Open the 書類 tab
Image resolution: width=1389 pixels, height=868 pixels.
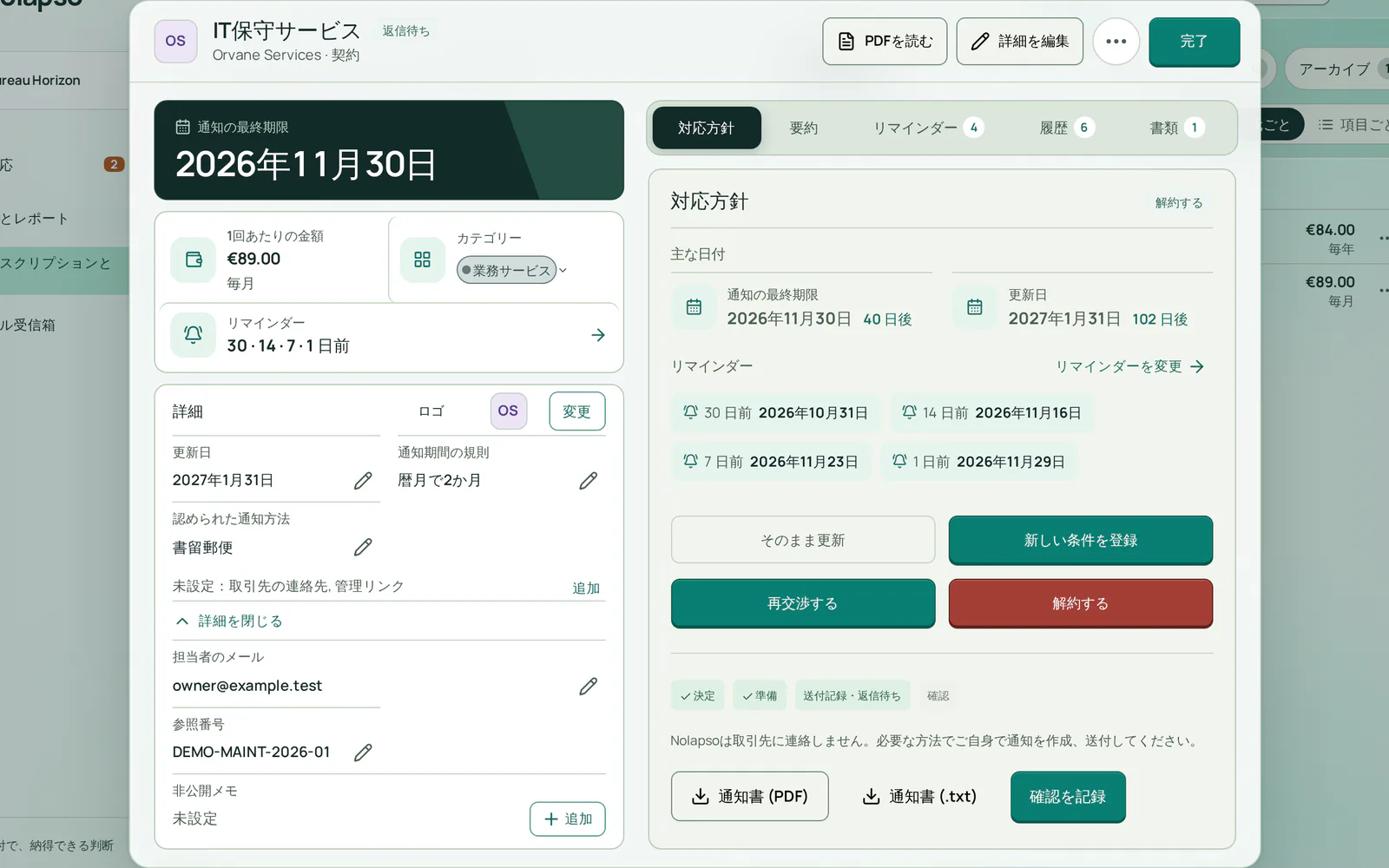pos(1176,128)
